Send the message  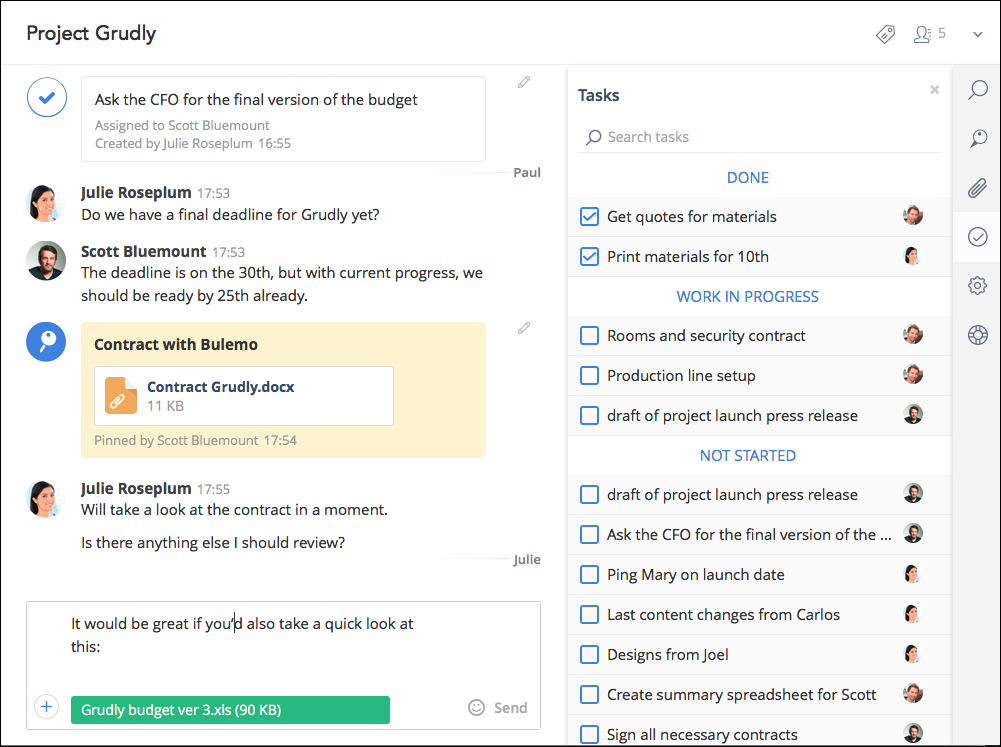[511, 708]
